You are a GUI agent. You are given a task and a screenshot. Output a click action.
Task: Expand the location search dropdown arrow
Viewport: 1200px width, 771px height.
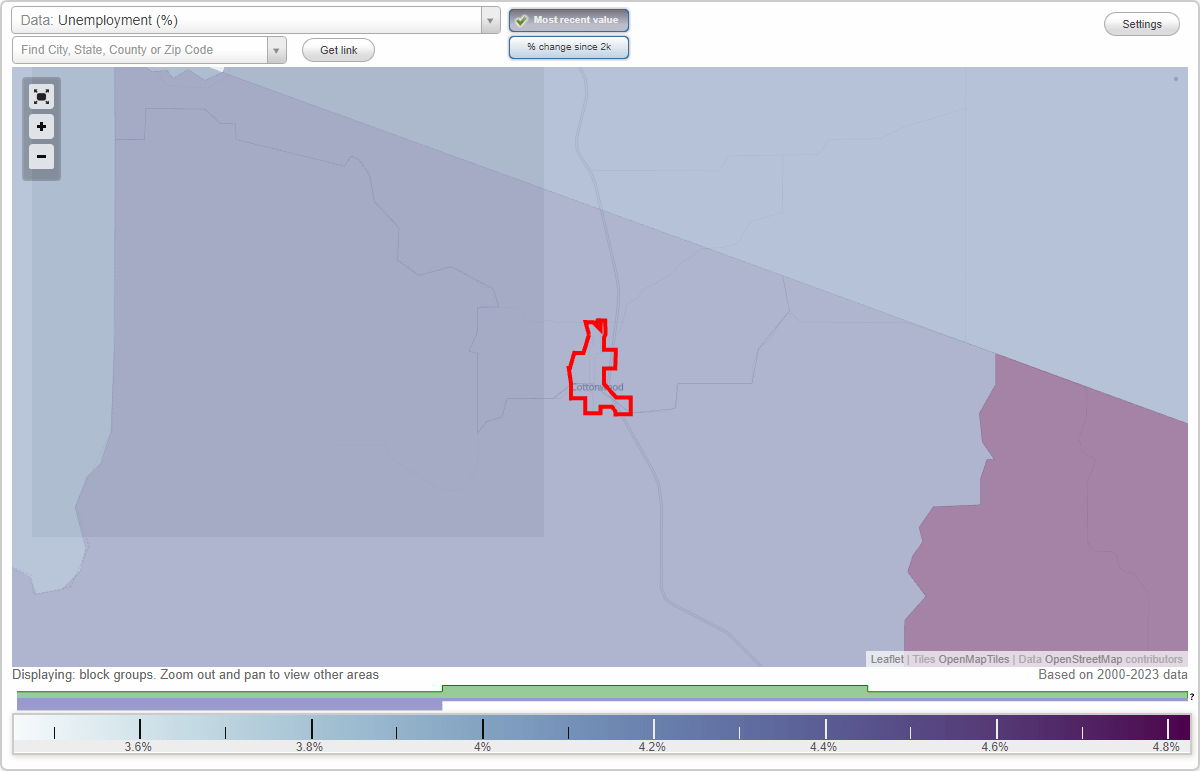click(x=276, y=50)
